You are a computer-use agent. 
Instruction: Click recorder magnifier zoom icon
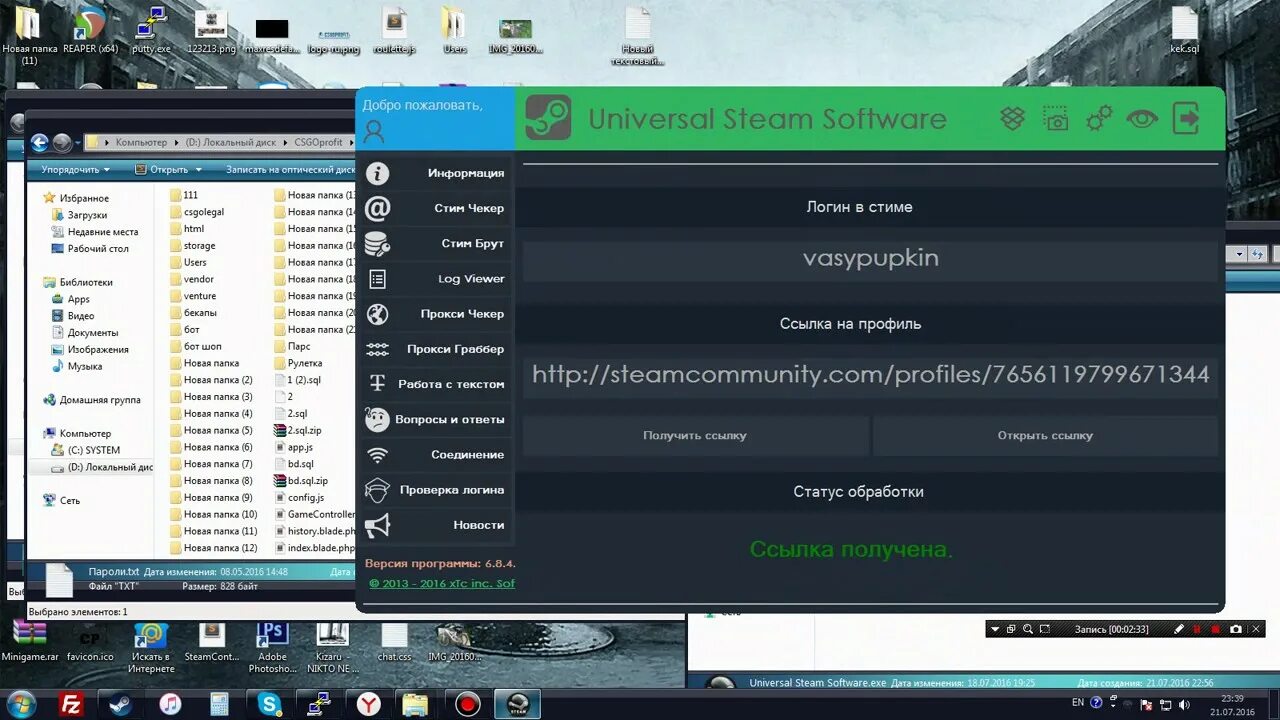[x=1028, y=629]
